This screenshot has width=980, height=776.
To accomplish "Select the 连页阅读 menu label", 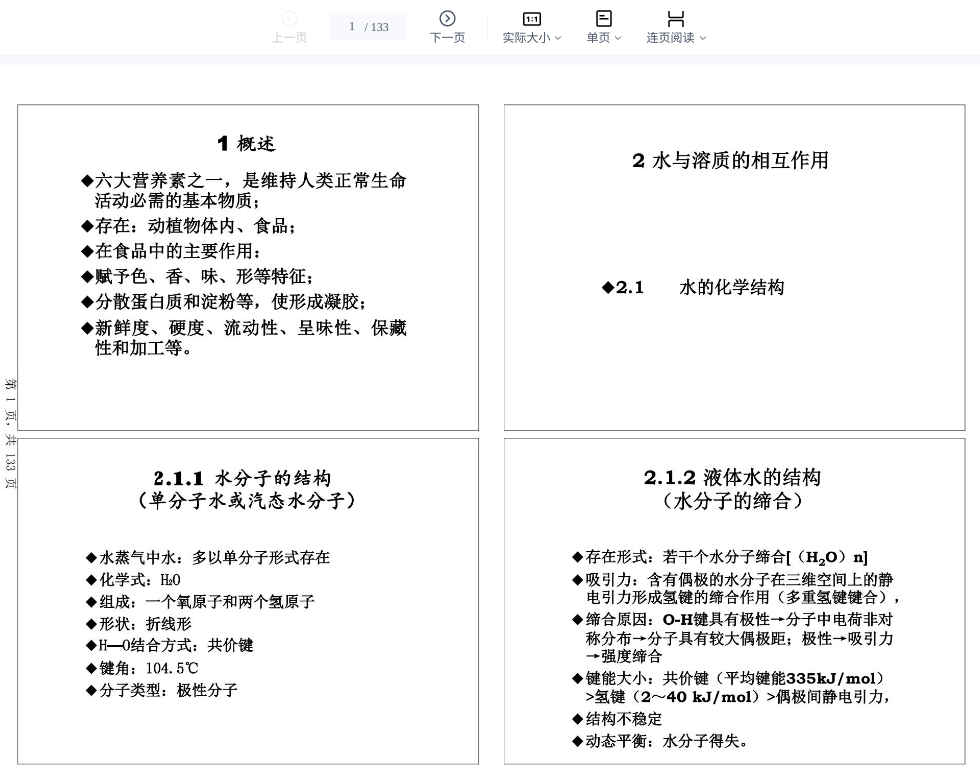I will pyautogui.click(x=670, y=38).
